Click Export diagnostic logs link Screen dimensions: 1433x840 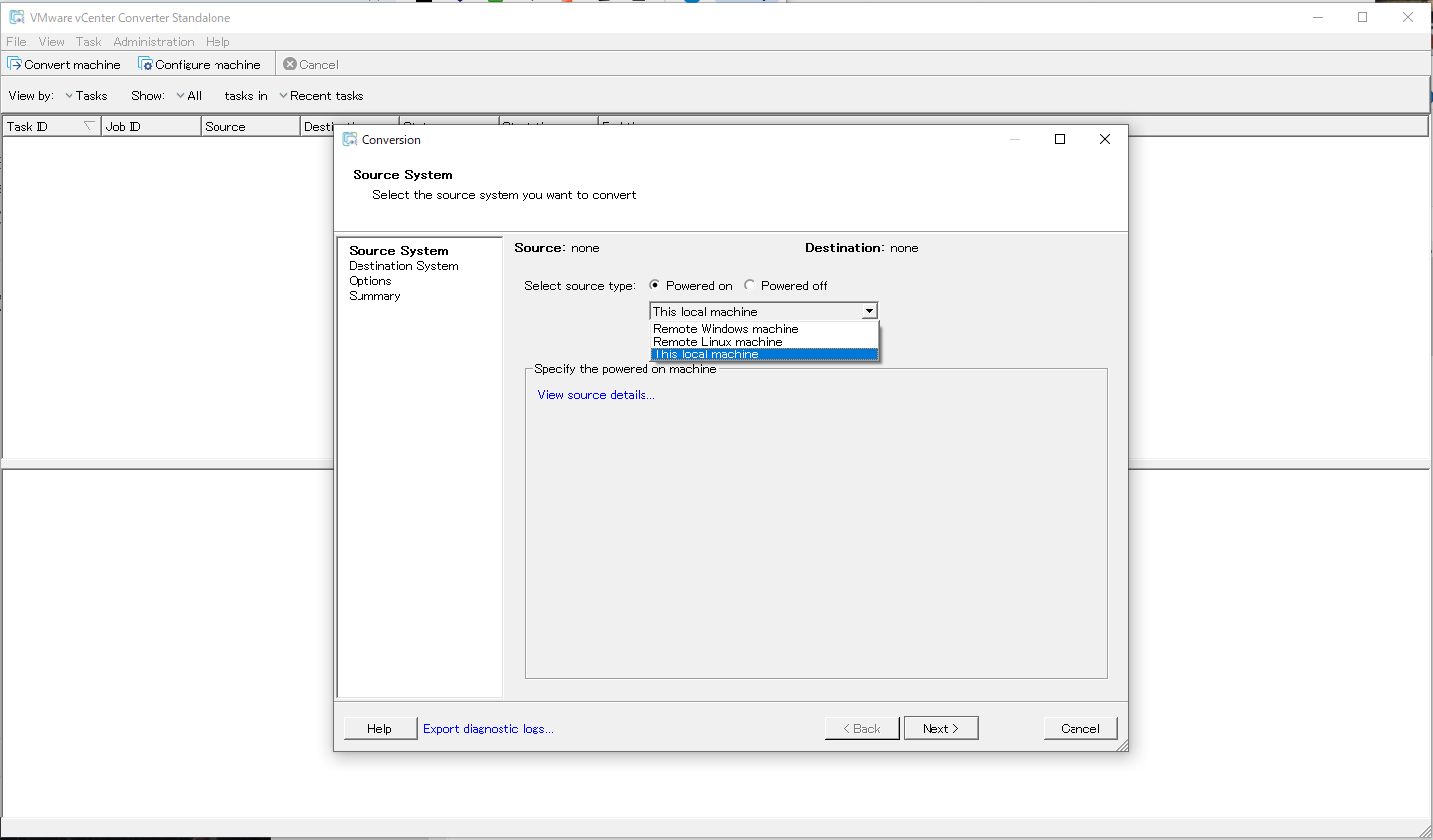tap(488, 729)
